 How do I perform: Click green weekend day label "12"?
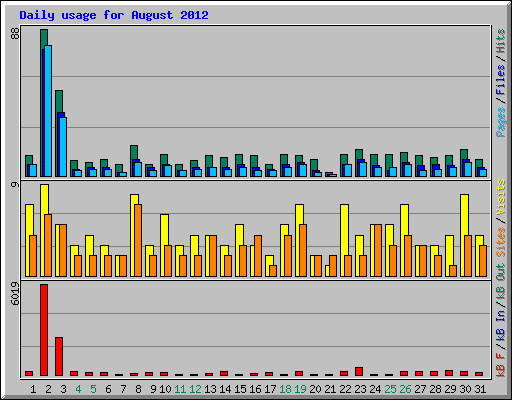(x=195, y=389)
